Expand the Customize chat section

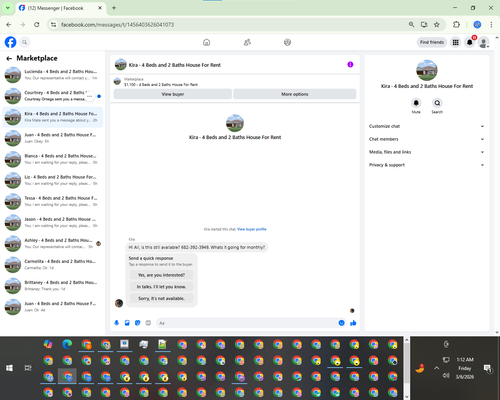coord(426,126)
